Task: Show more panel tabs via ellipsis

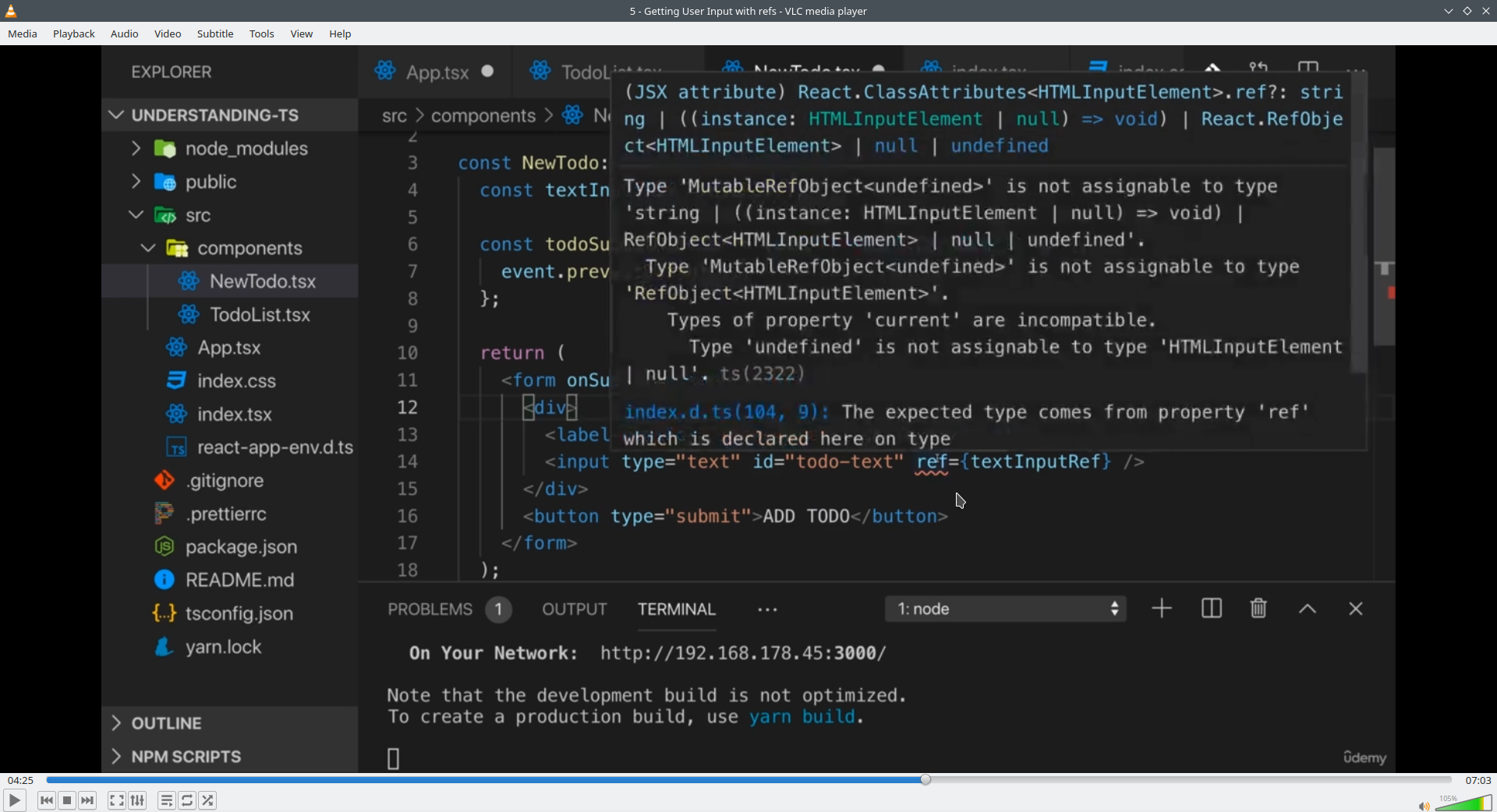Action: coord(767,610)
